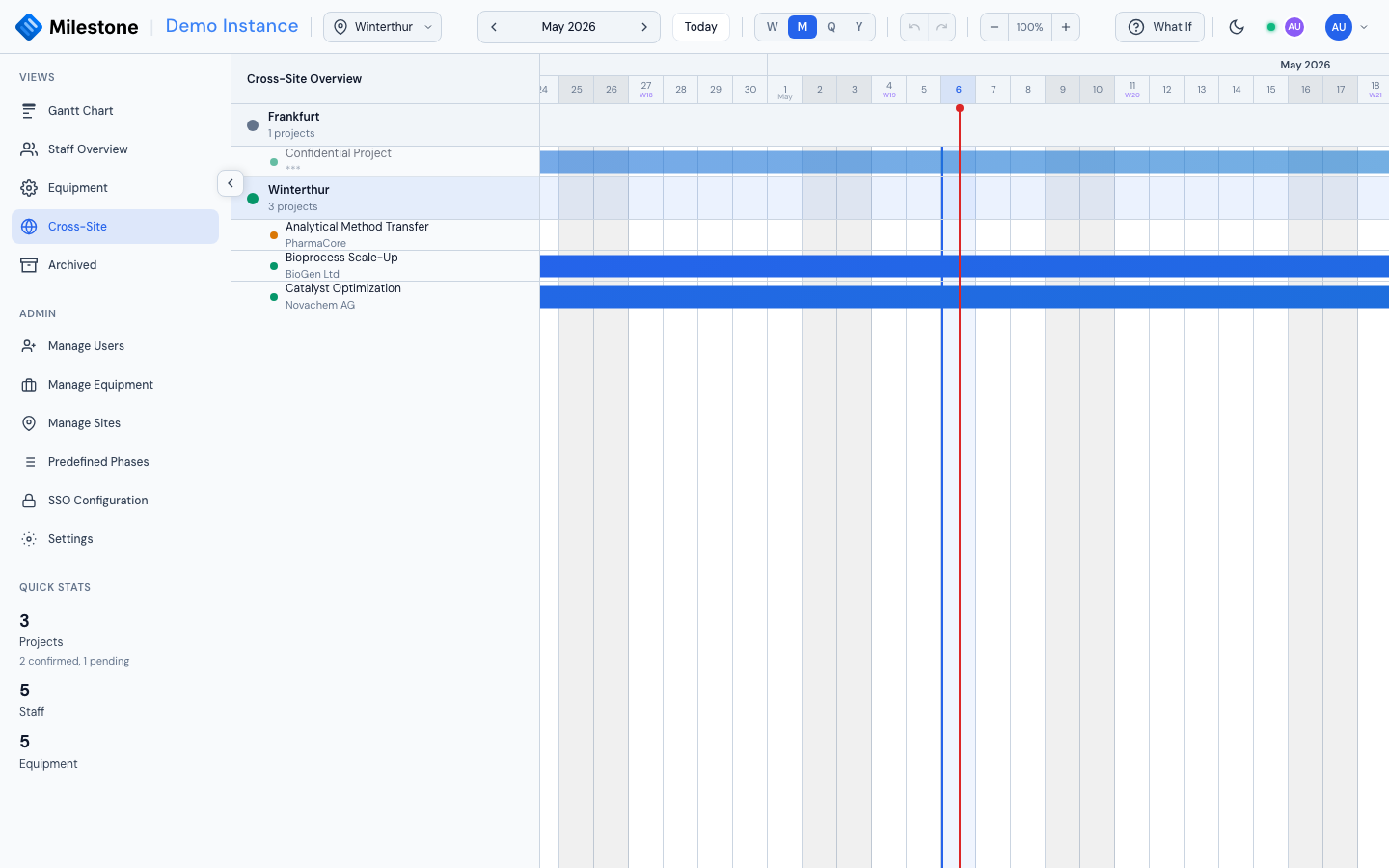Open the blue AU user menu
The height and width of the screenshot is (868, 1389).
(x=1339, y=27)
